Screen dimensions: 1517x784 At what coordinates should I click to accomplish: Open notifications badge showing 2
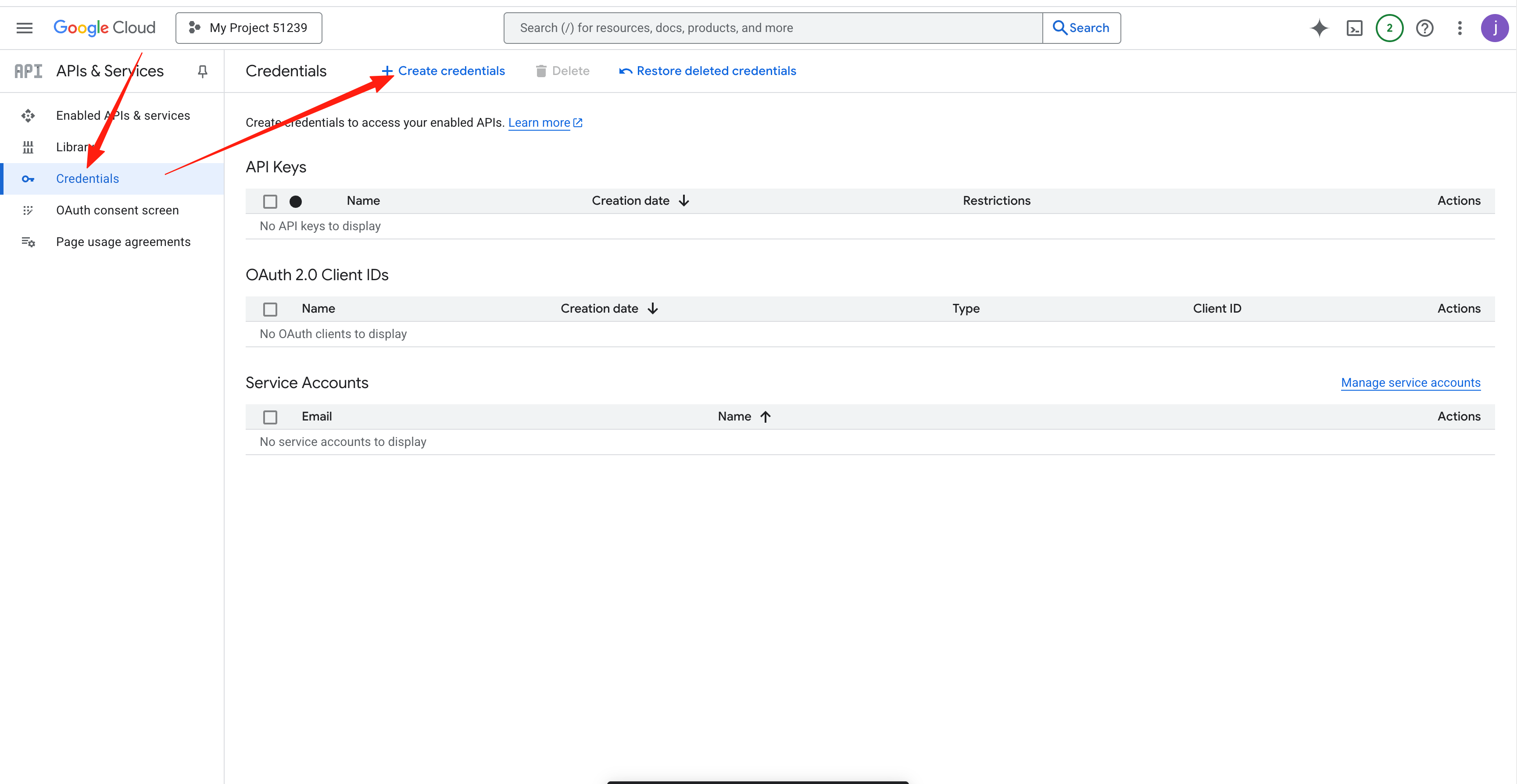point(1389,28)
